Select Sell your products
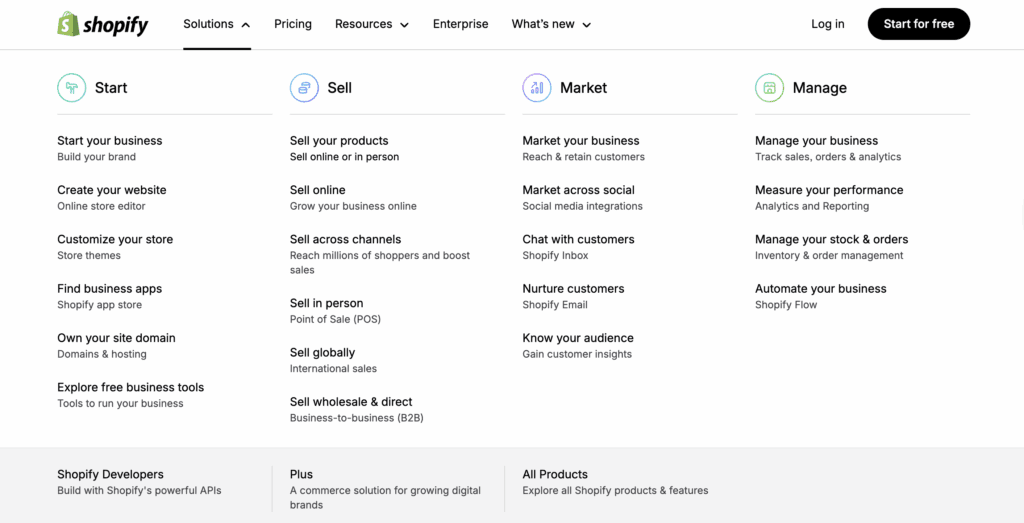The image size is (1024, 523). (339, 140)
